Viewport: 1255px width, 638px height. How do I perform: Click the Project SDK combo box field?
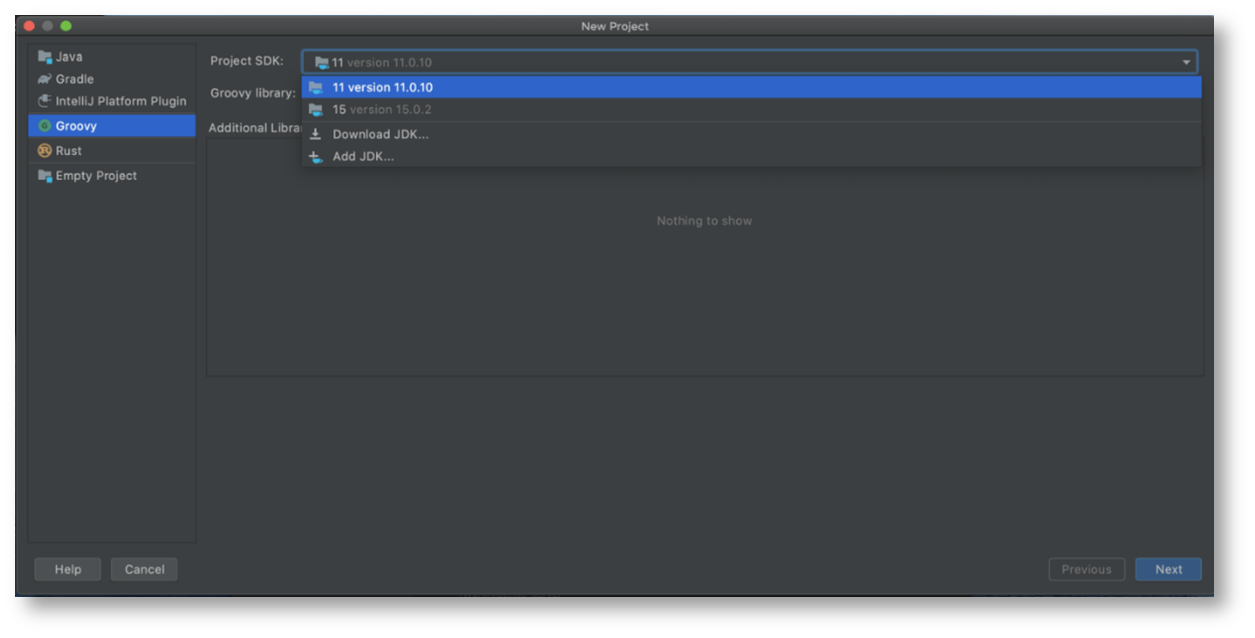(749, 62)
